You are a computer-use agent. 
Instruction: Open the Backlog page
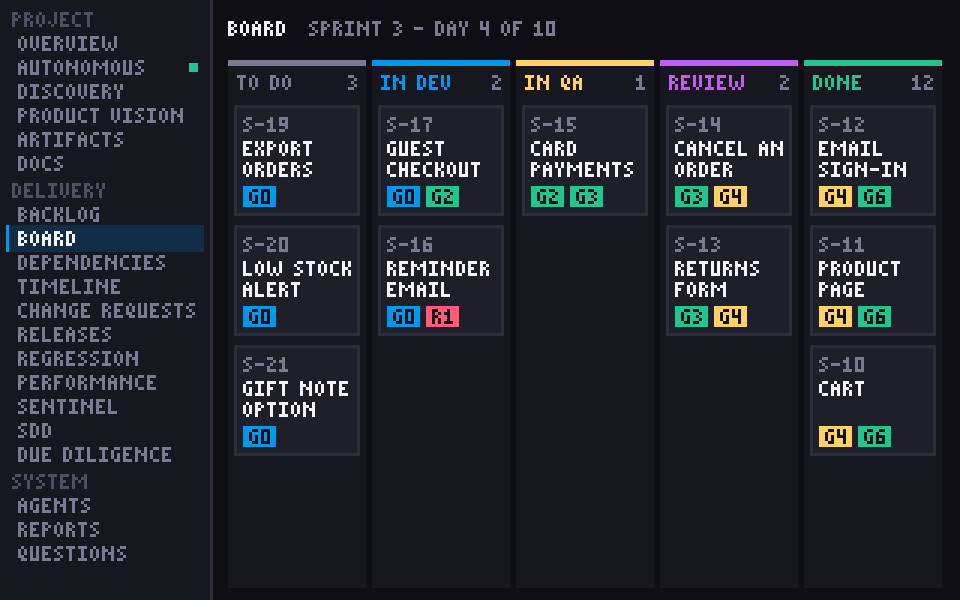[59, 214]
